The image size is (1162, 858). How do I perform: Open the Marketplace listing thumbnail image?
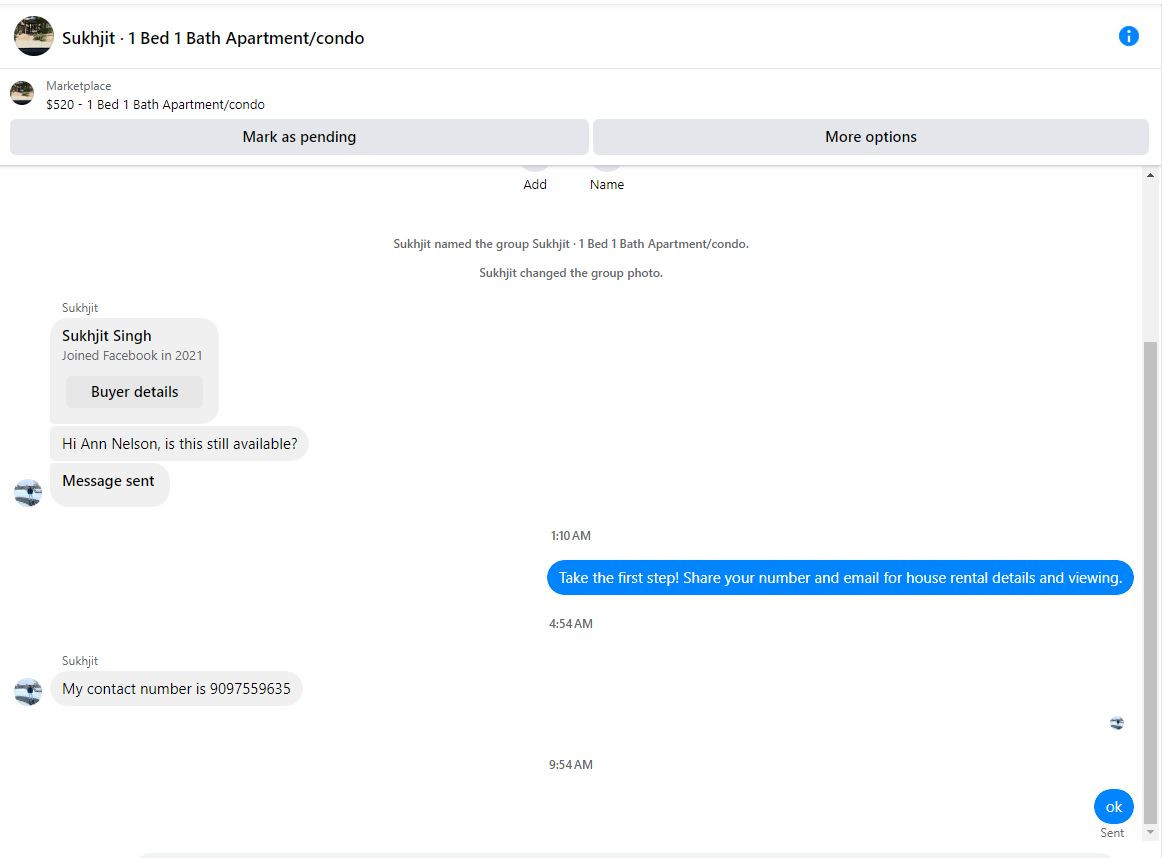(22, 94)
